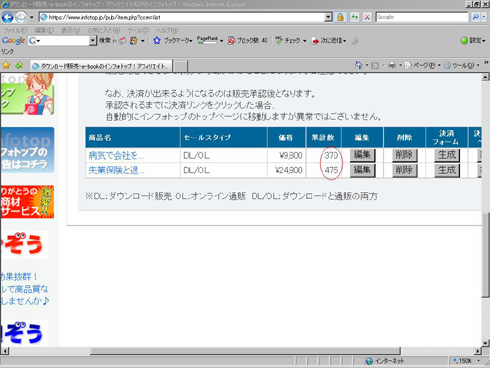
Task: Click 編集 button for 病気で会社を row
Action: [362, 155]
